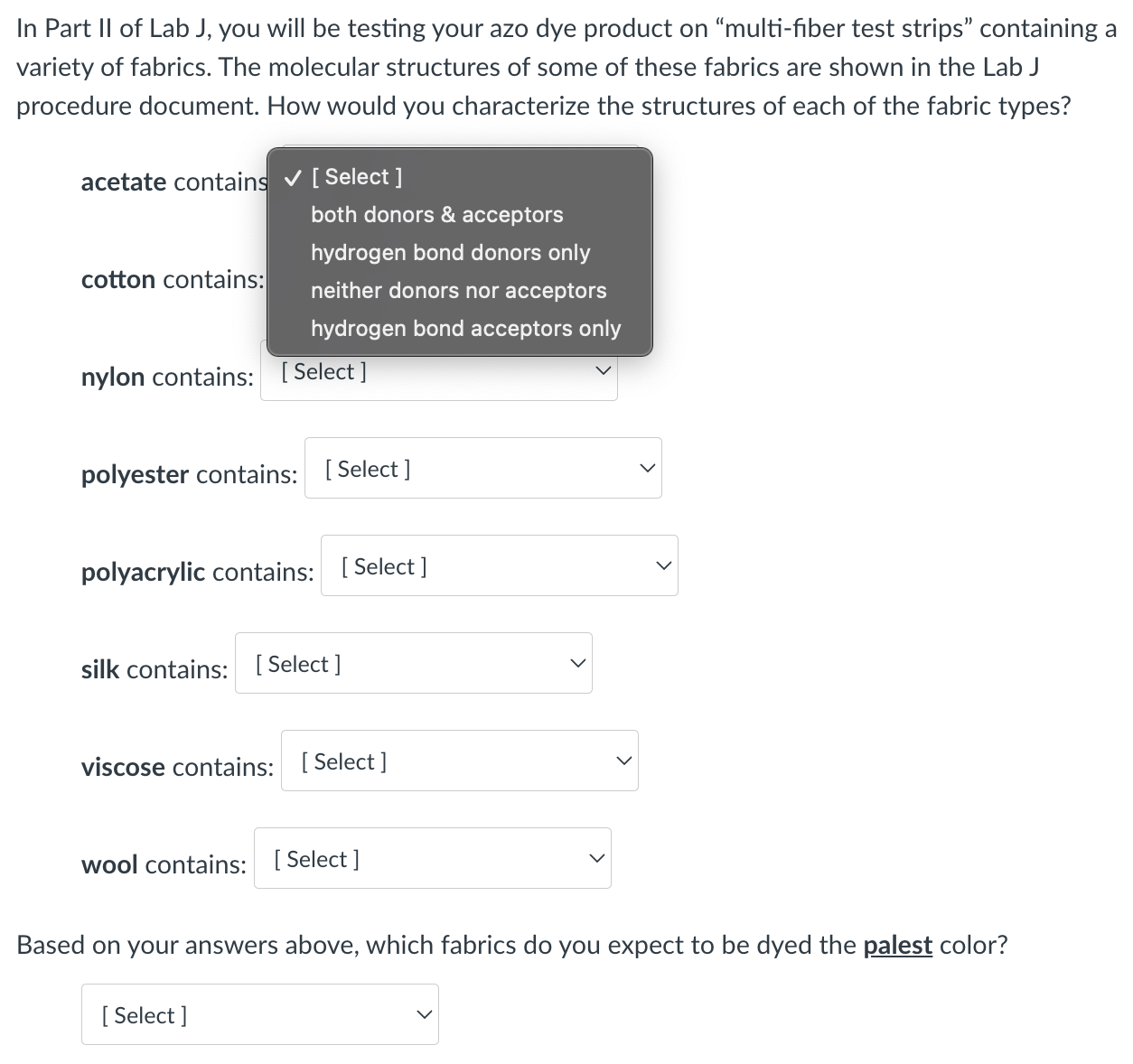Open the wool contains select box
Screen dimensions: 1133x1064
(x=432, y=859)
